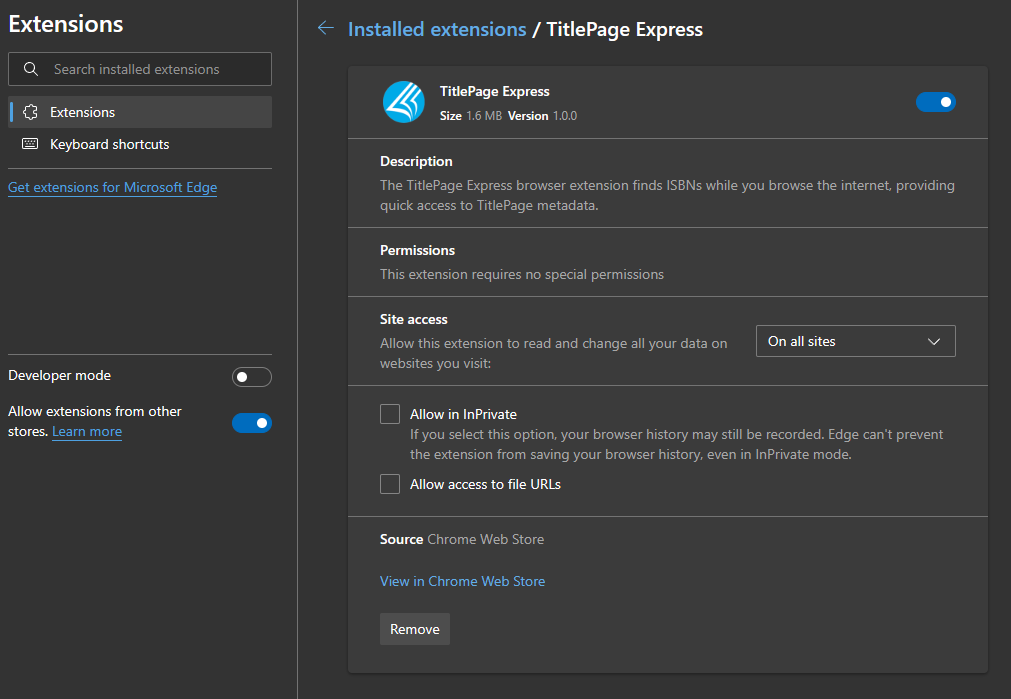Open the On all sites dropdown
Image resolution: width=1011 pixels, height=699 pixels.
tap(855, 340)
